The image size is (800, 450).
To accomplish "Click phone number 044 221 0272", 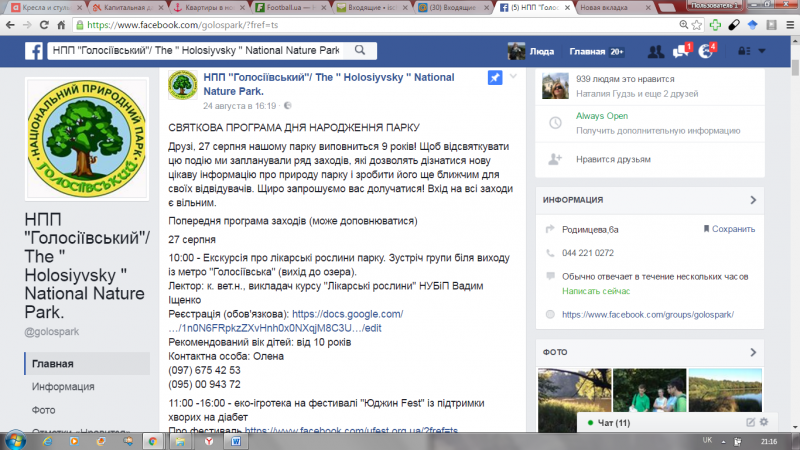I will pyautogui.click(x=587, y=253).
